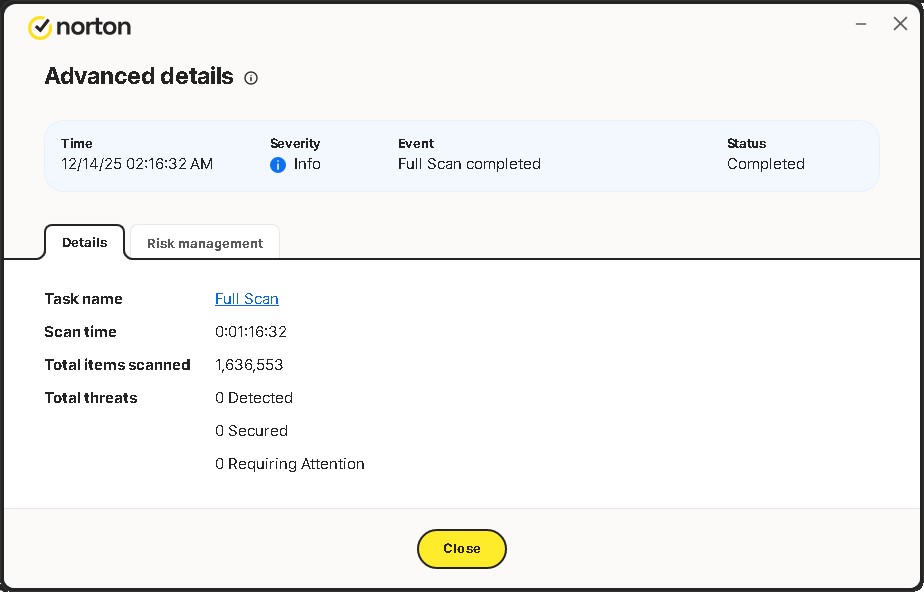The image size is (924, 592).
Task: Close the window with the X icon
Action: point(900,24)
